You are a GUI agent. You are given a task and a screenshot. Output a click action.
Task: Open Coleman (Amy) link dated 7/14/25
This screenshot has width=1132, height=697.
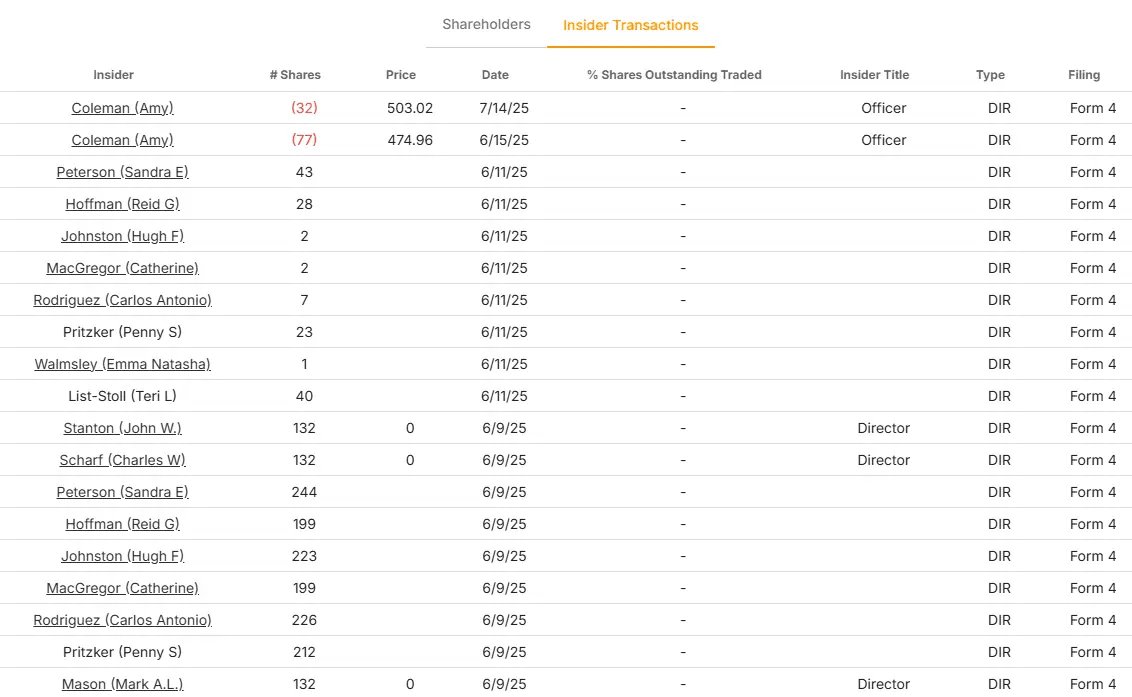coord(122,108)
